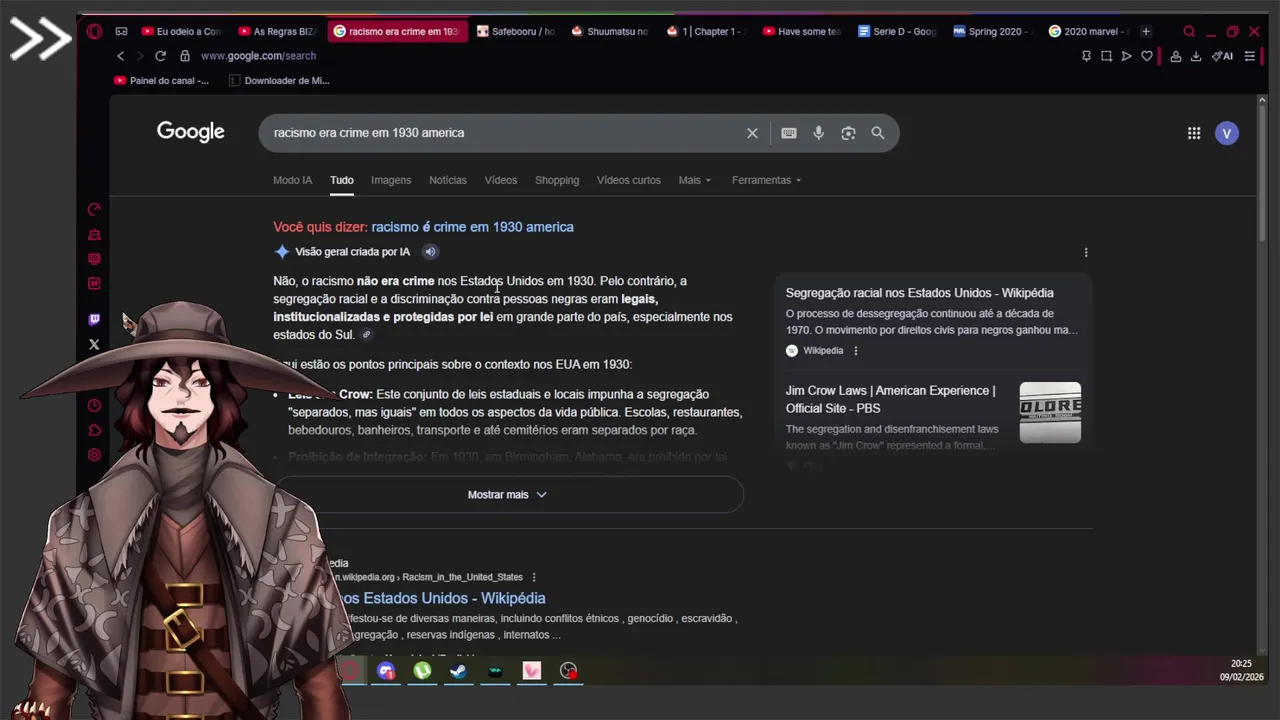The height and width of the screenshot is (720, 1280).
Task: Open GX Corner icon in sidebar
Action: (94, 259)
